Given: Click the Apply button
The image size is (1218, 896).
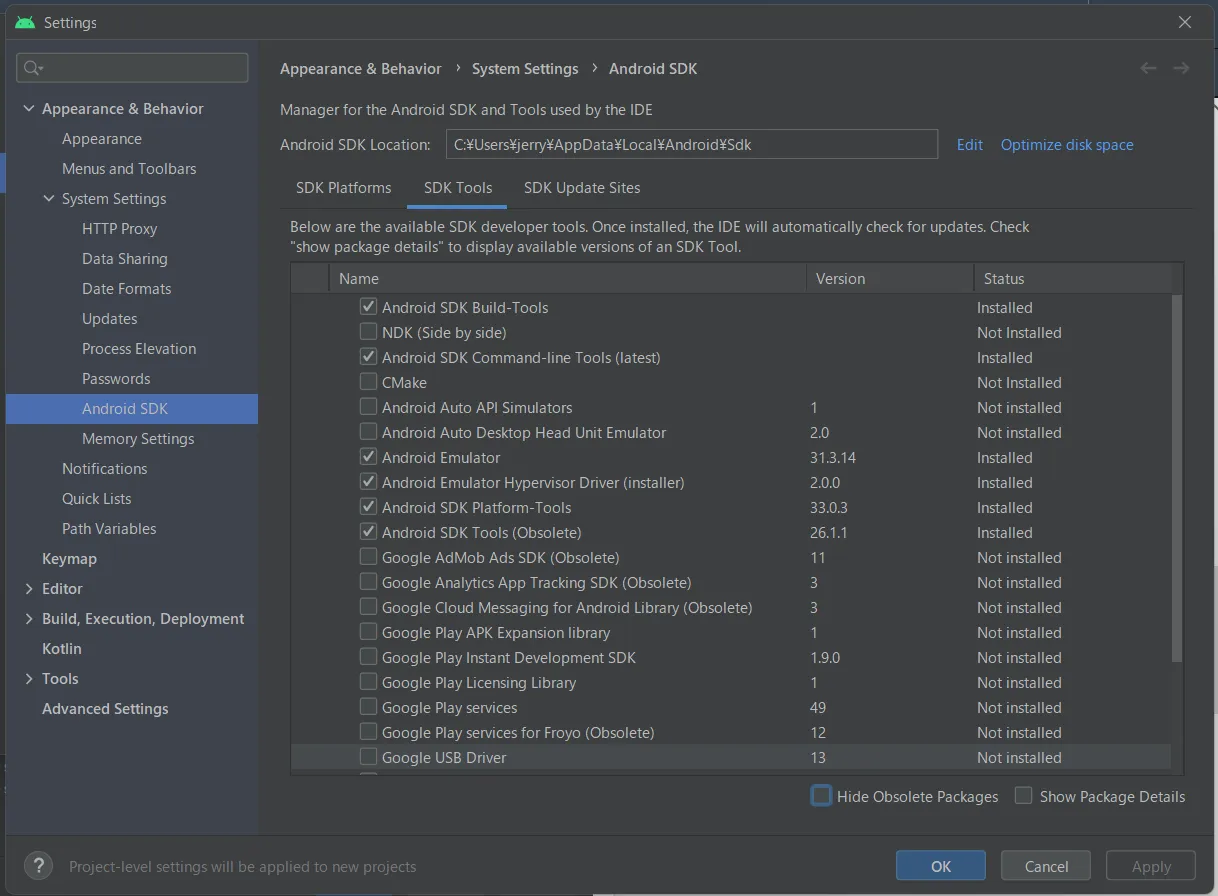Looking at the screenshot, I should (1151, 866).
